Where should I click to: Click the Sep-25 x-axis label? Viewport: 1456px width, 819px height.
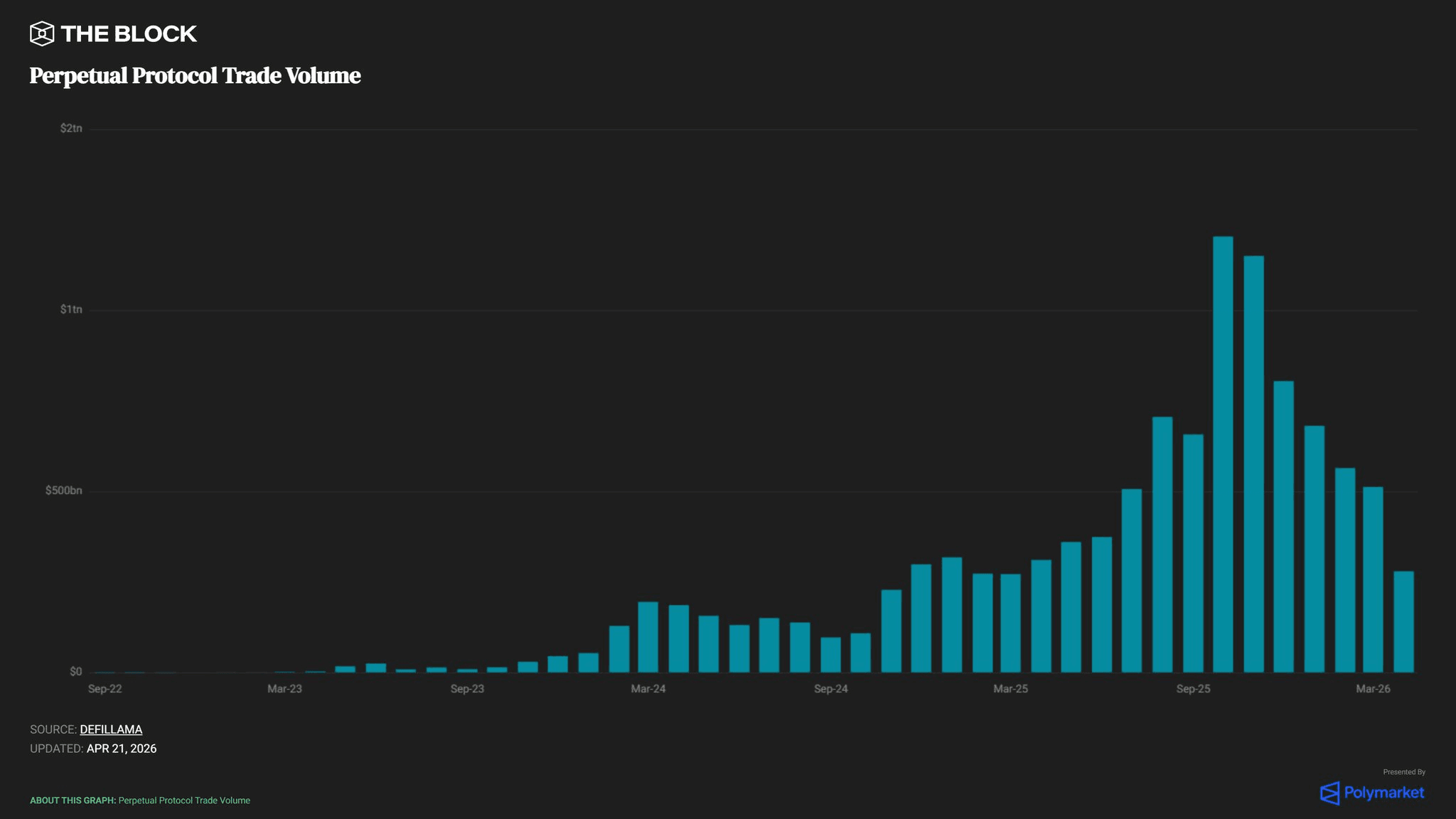[x=1193, y=689]
